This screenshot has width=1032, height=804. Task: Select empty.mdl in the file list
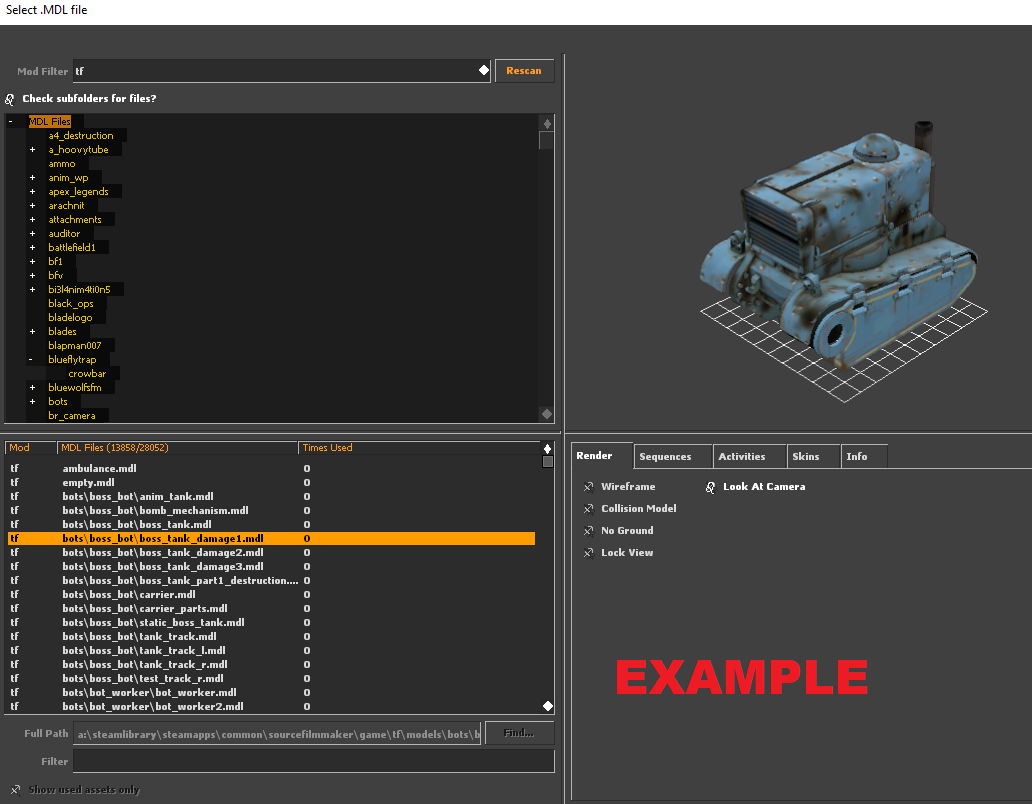tap(271, 482)
